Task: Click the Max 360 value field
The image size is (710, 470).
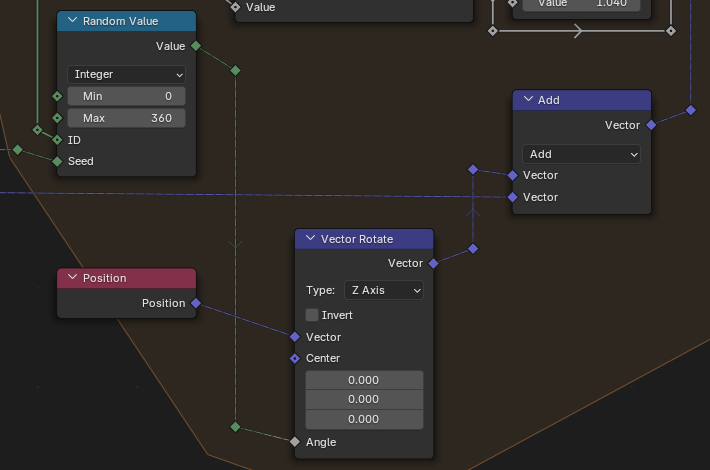Action: [x=126, y=118]
